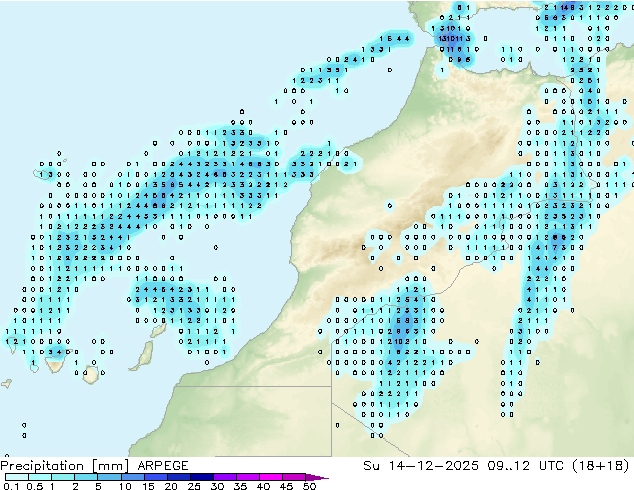The image size is (634, 490).
Task: Click the 1–2 mm legend color box
Action: point(63,477)
